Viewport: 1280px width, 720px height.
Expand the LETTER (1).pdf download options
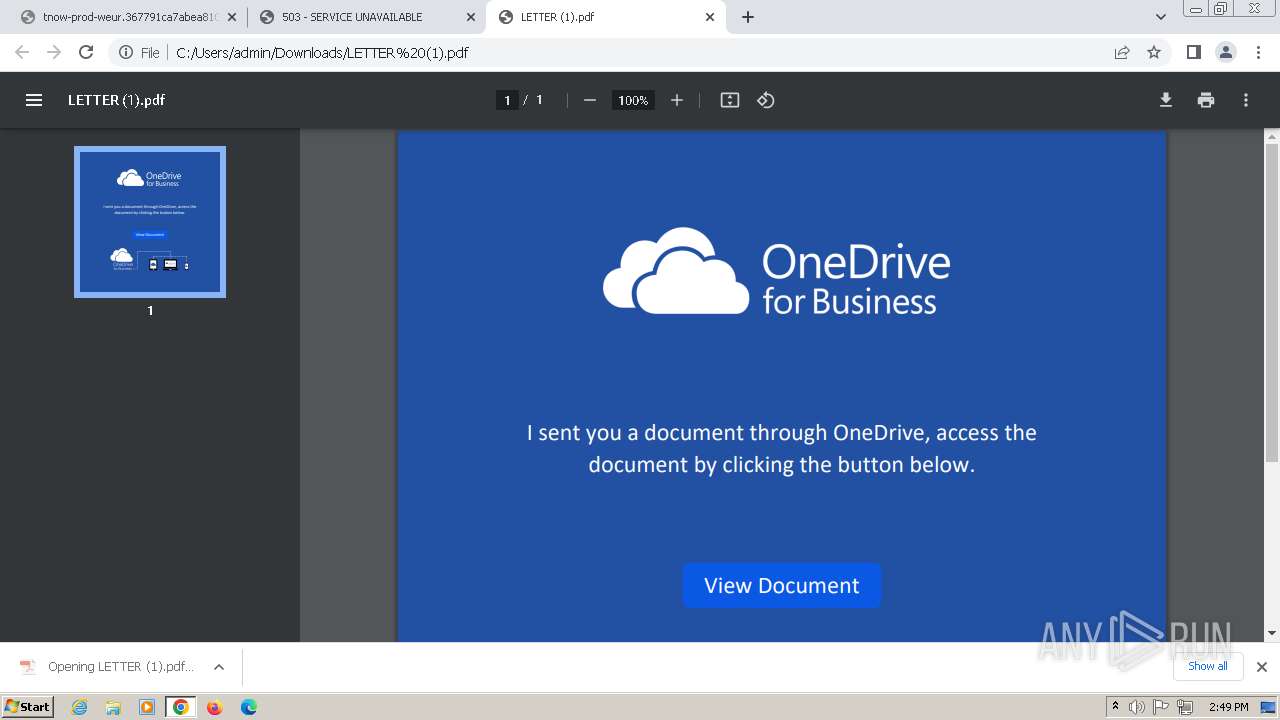[x=219, y=667]
